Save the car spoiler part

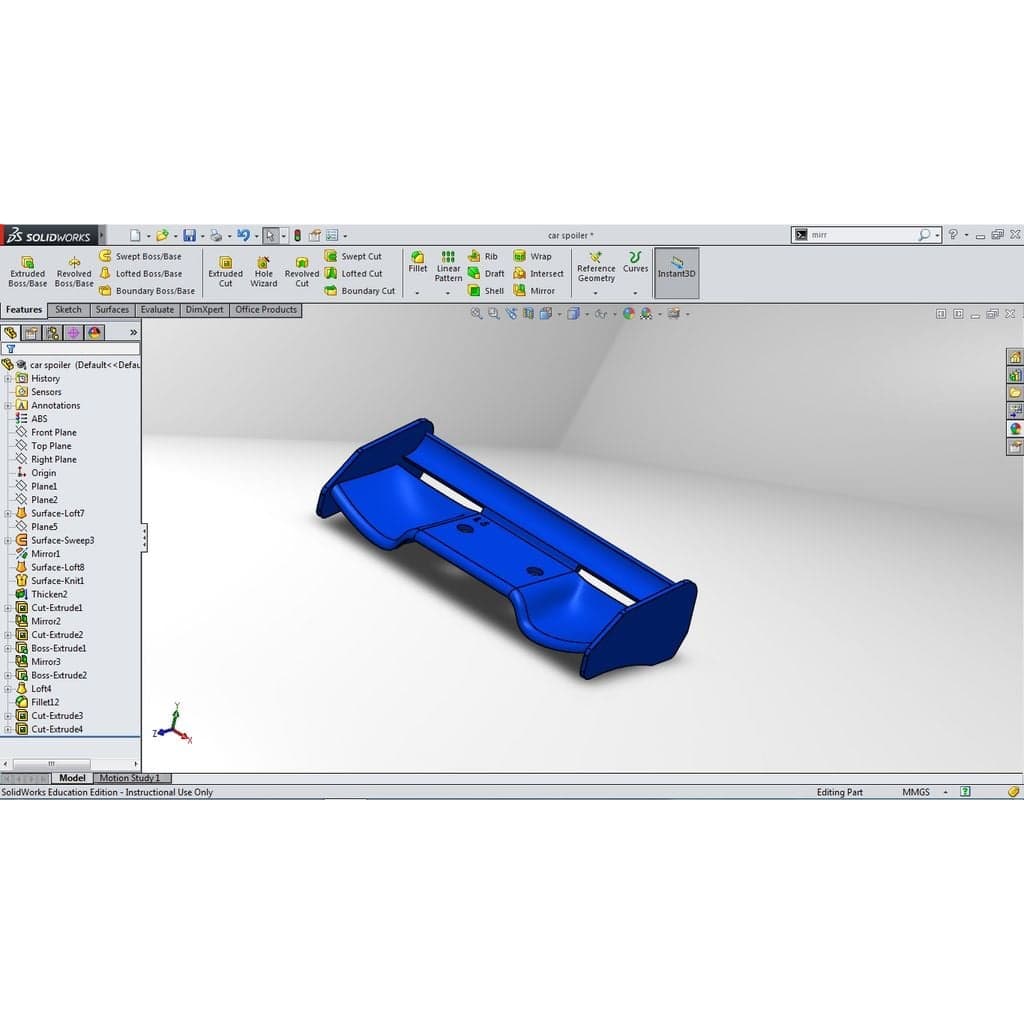click(x=189, y=235)
